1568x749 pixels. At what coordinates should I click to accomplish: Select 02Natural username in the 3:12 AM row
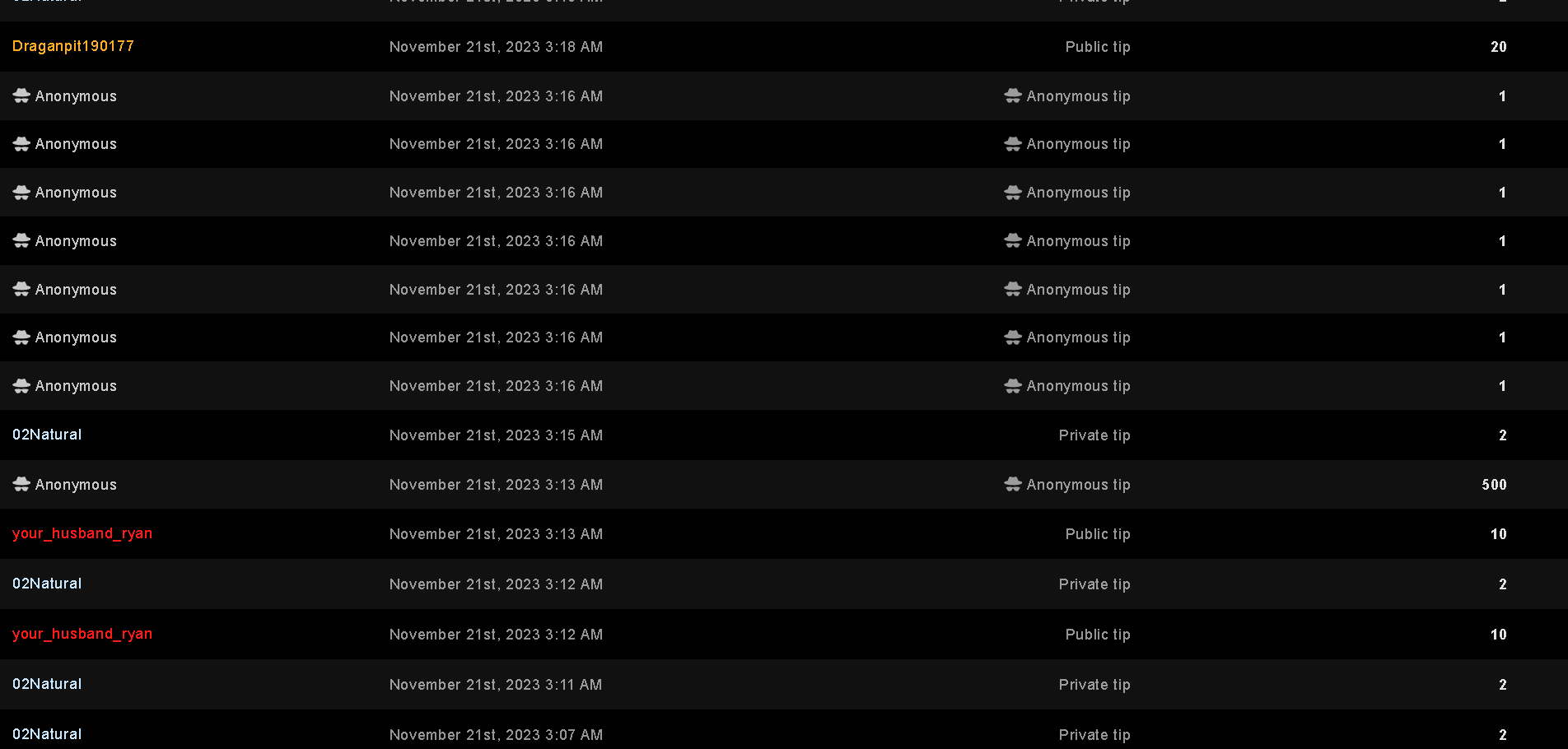point(47,584)
